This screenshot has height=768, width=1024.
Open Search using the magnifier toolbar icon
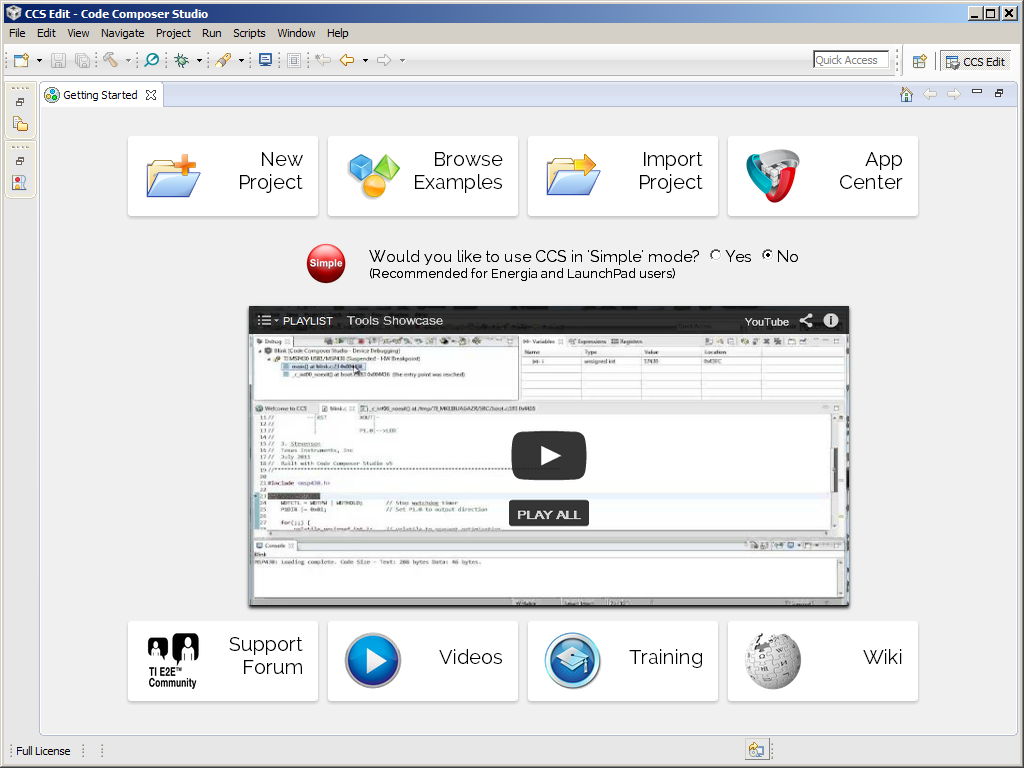point(150,60)
